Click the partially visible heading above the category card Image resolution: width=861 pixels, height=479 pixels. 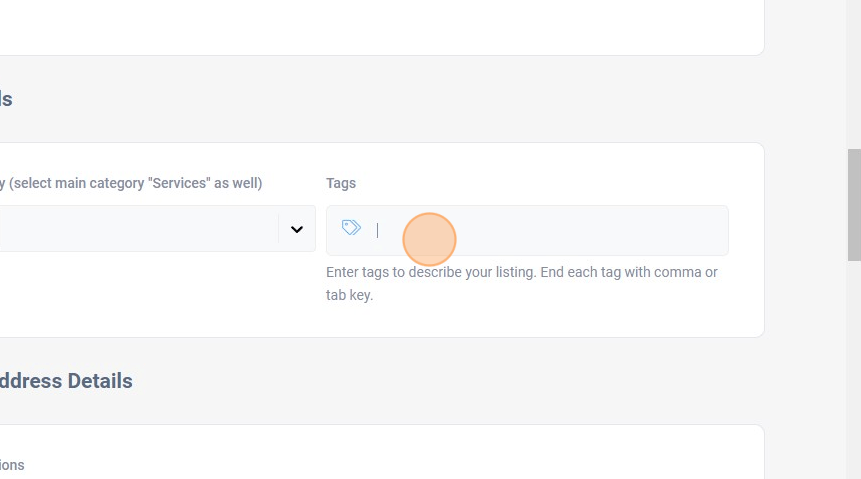tap(6, 99)
